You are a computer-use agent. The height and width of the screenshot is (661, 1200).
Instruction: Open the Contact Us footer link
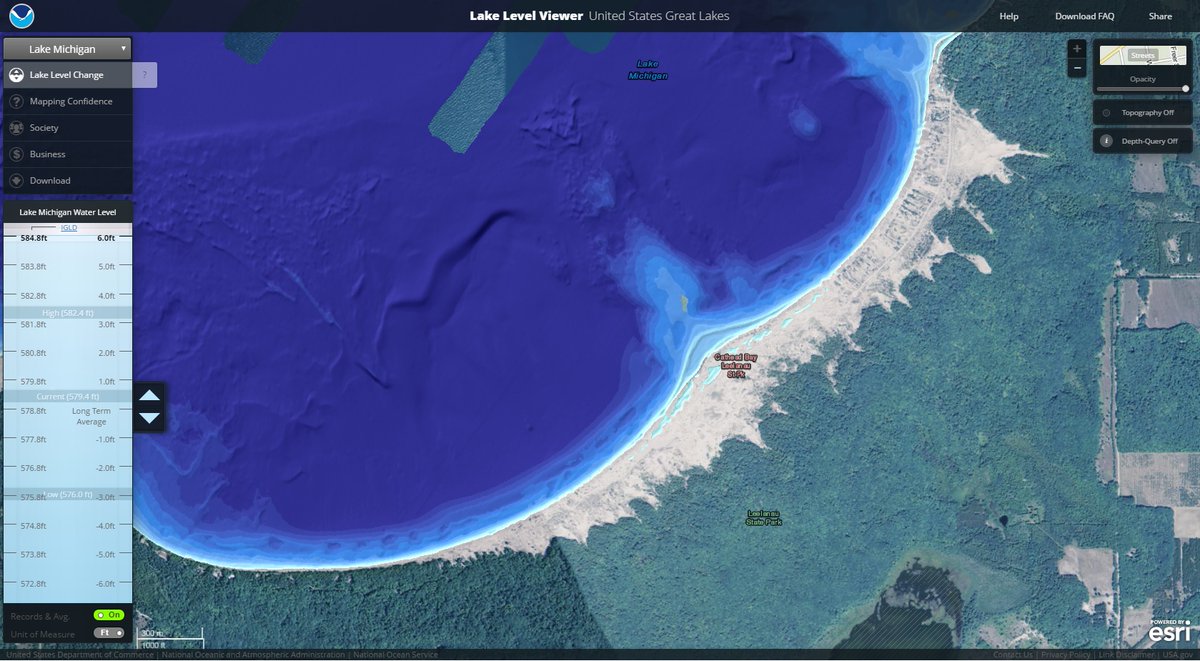tap(1013, 655)
